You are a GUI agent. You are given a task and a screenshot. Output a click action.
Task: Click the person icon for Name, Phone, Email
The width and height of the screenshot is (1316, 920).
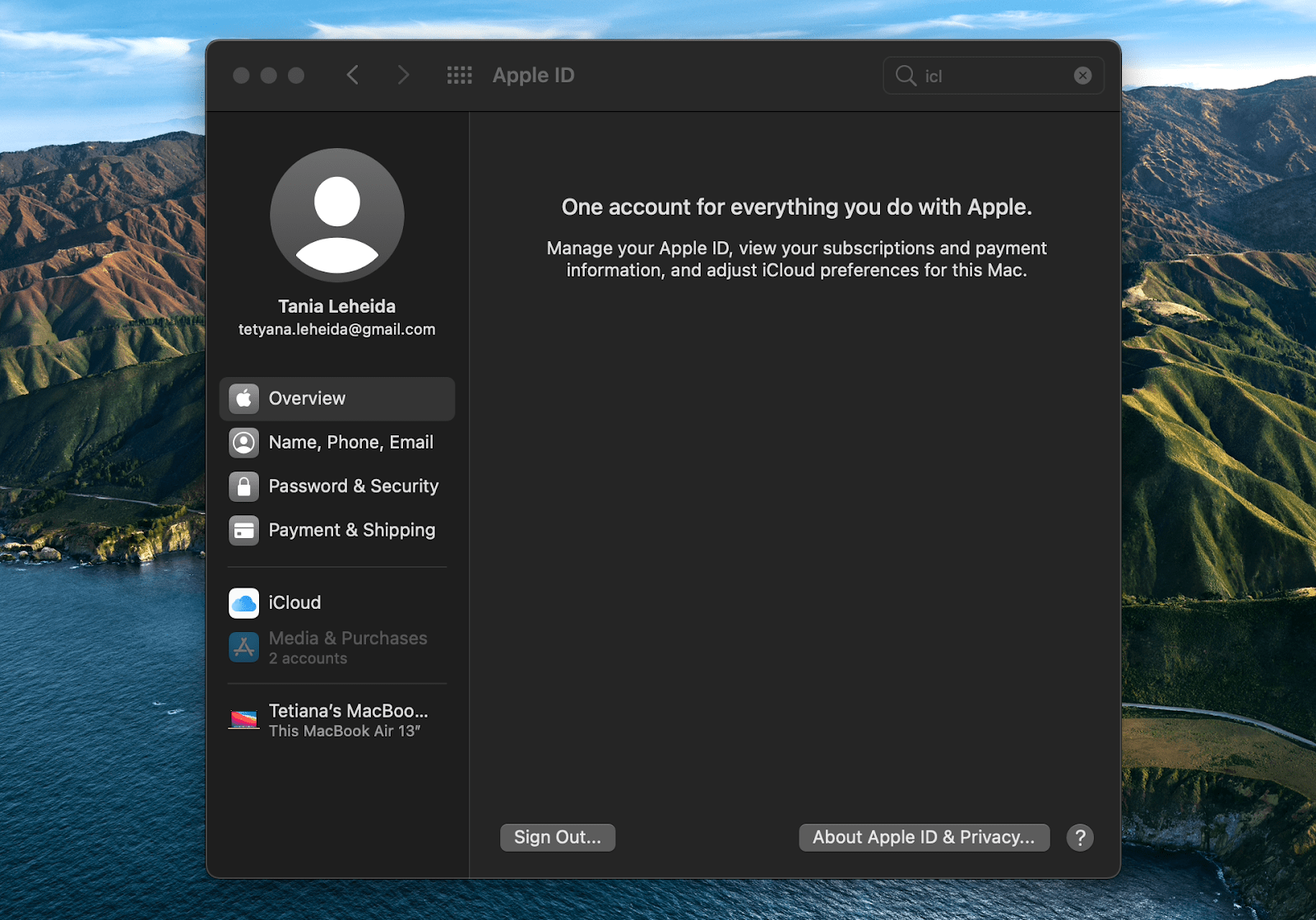click(x=243, y=443)
